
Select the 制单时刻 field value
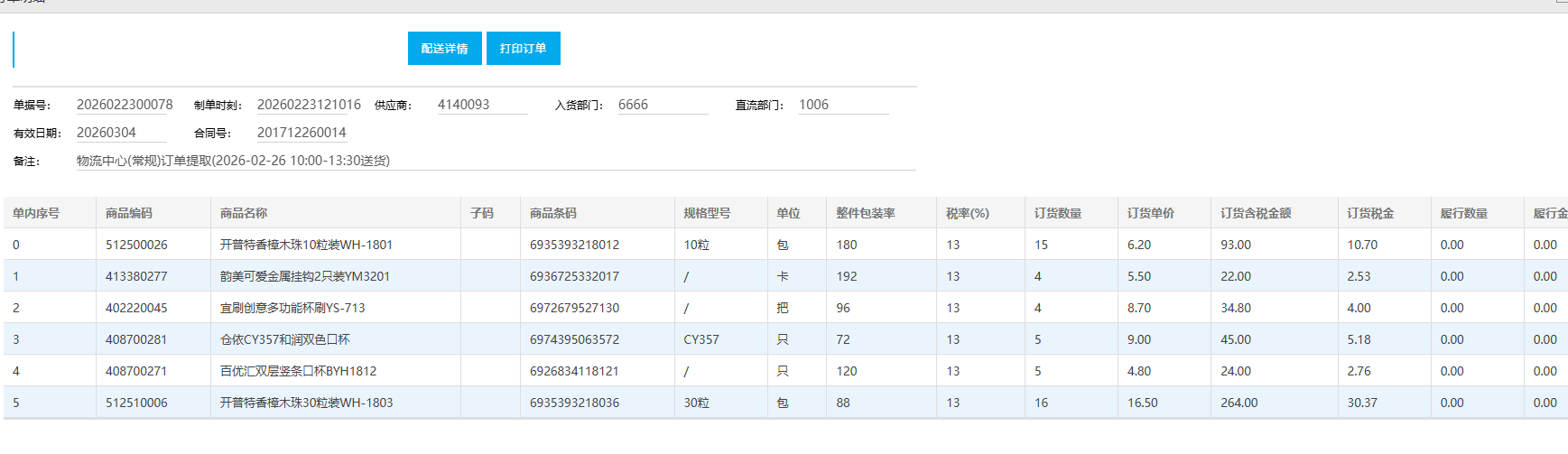click(x=309, y=105)
